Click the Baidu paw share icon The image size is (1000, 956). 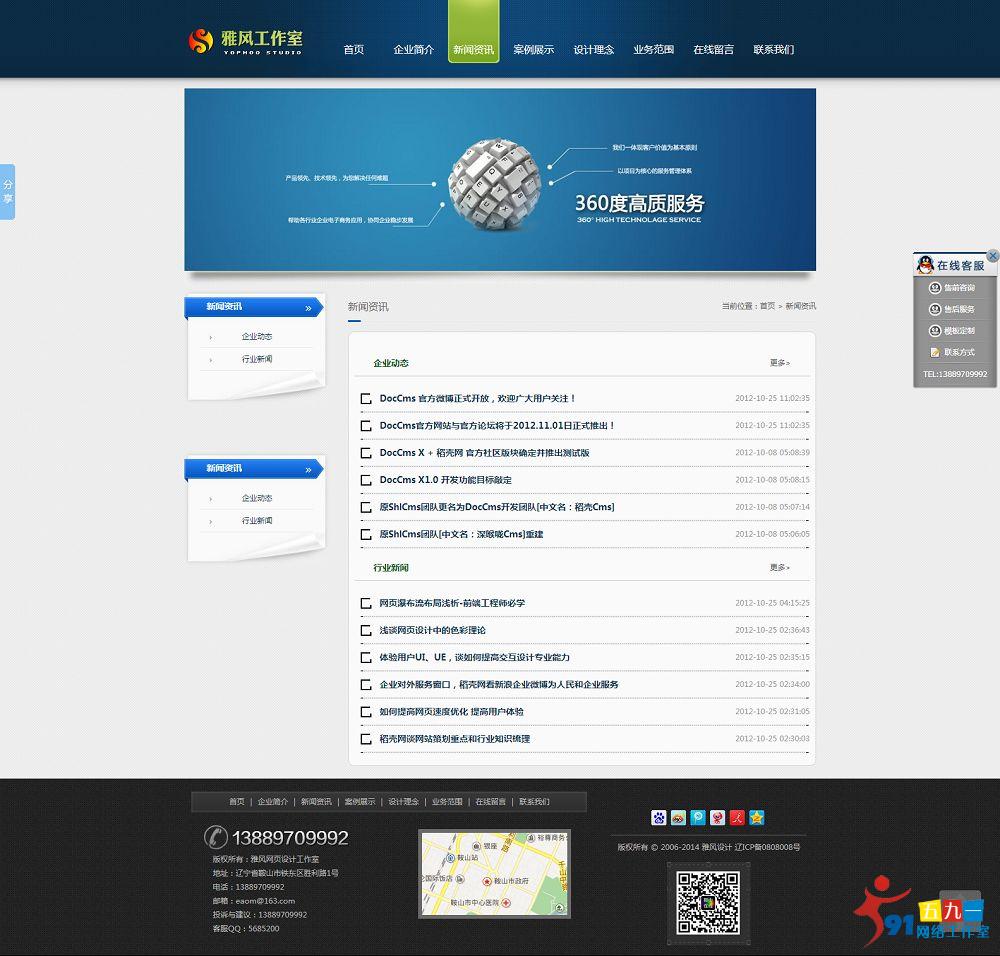658,818
